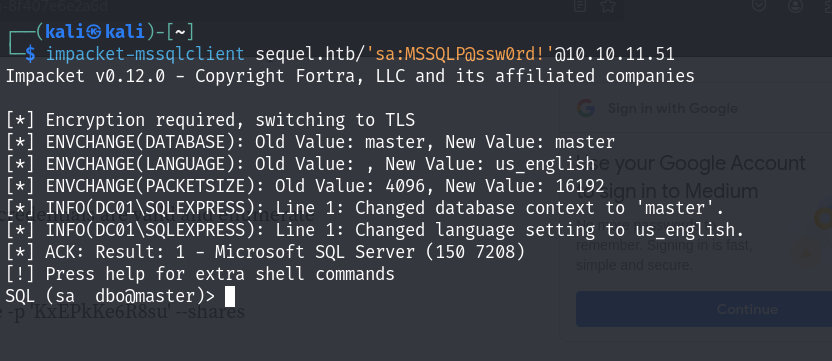Click the Microsoft SQL Server ACK result line
The width and height of the screenshot is (832, 361).
point(265,252)
